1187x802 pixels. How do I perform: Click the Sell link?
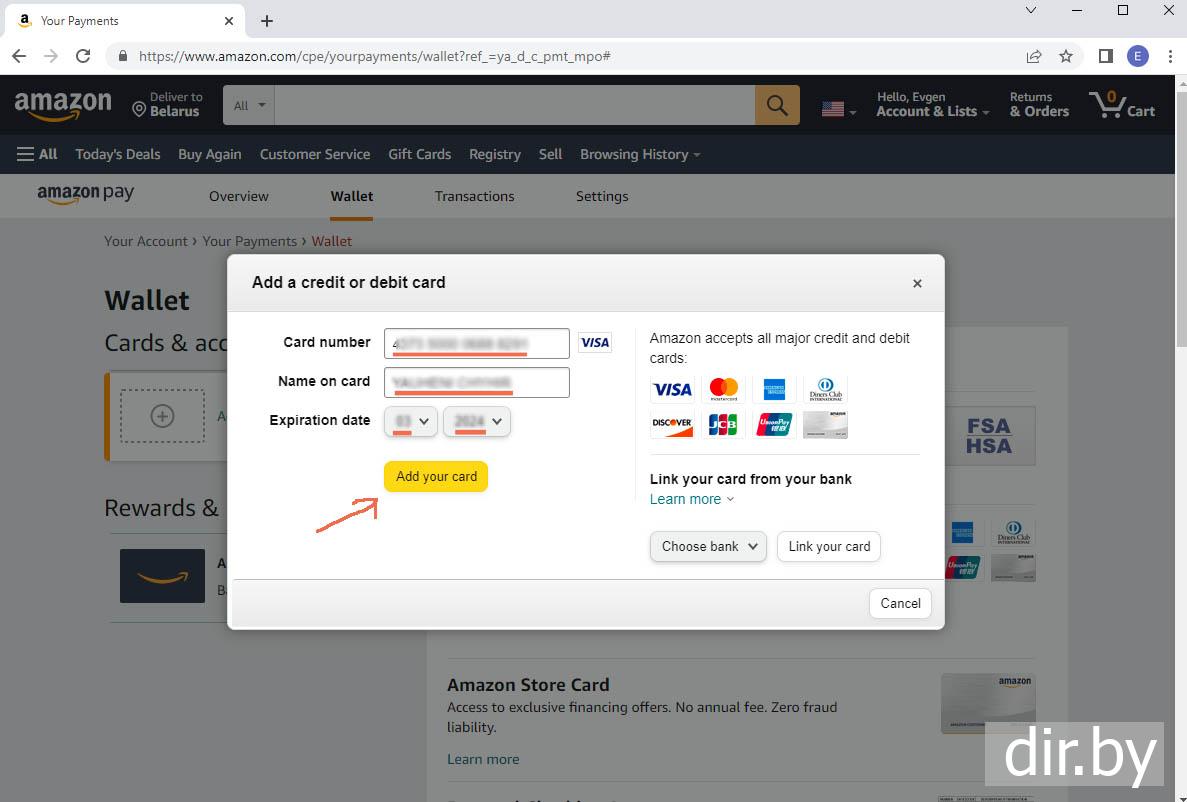550,154
